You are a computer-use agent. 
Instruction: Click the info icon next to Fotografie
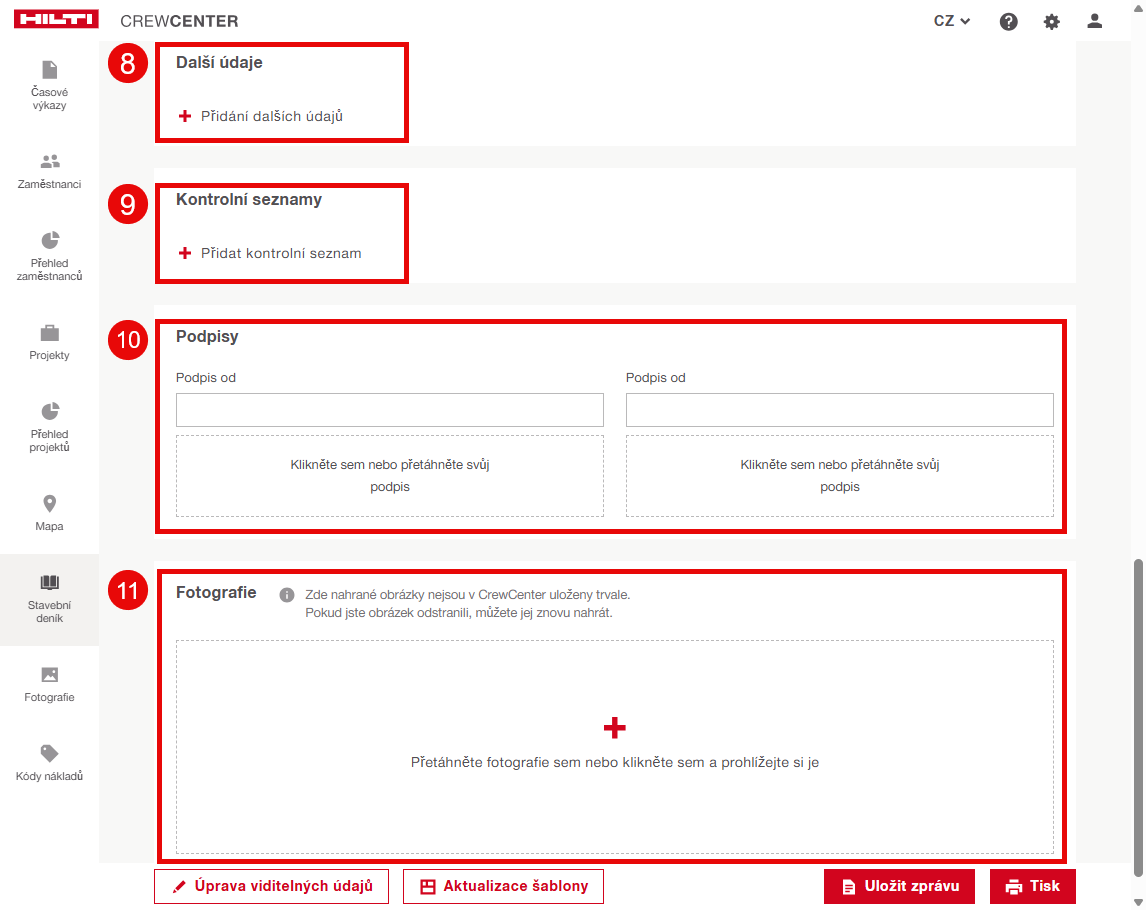pyautogui.click(x=287, y=594)
